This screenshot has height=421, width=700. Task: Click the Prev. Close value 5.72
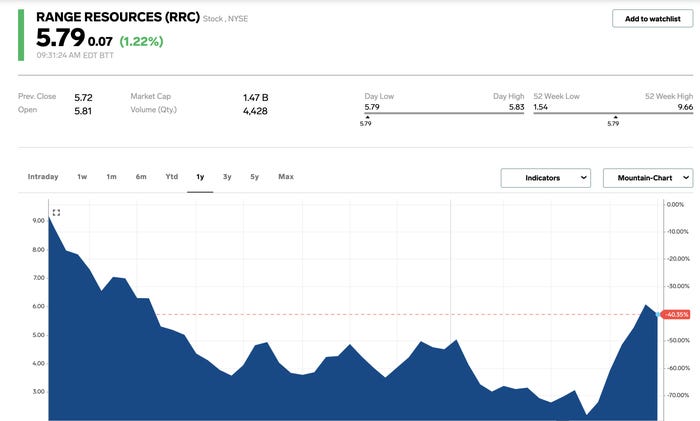coord(83,97)
